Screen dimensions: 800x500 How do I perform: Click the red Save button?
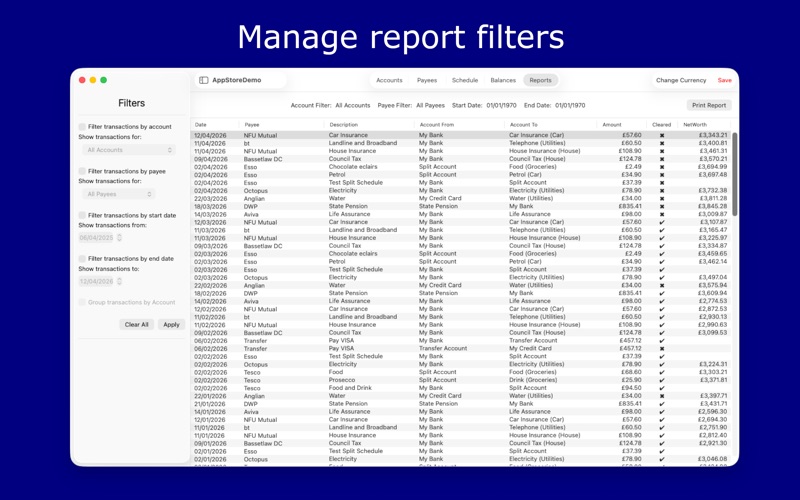(x=724, y=80)
